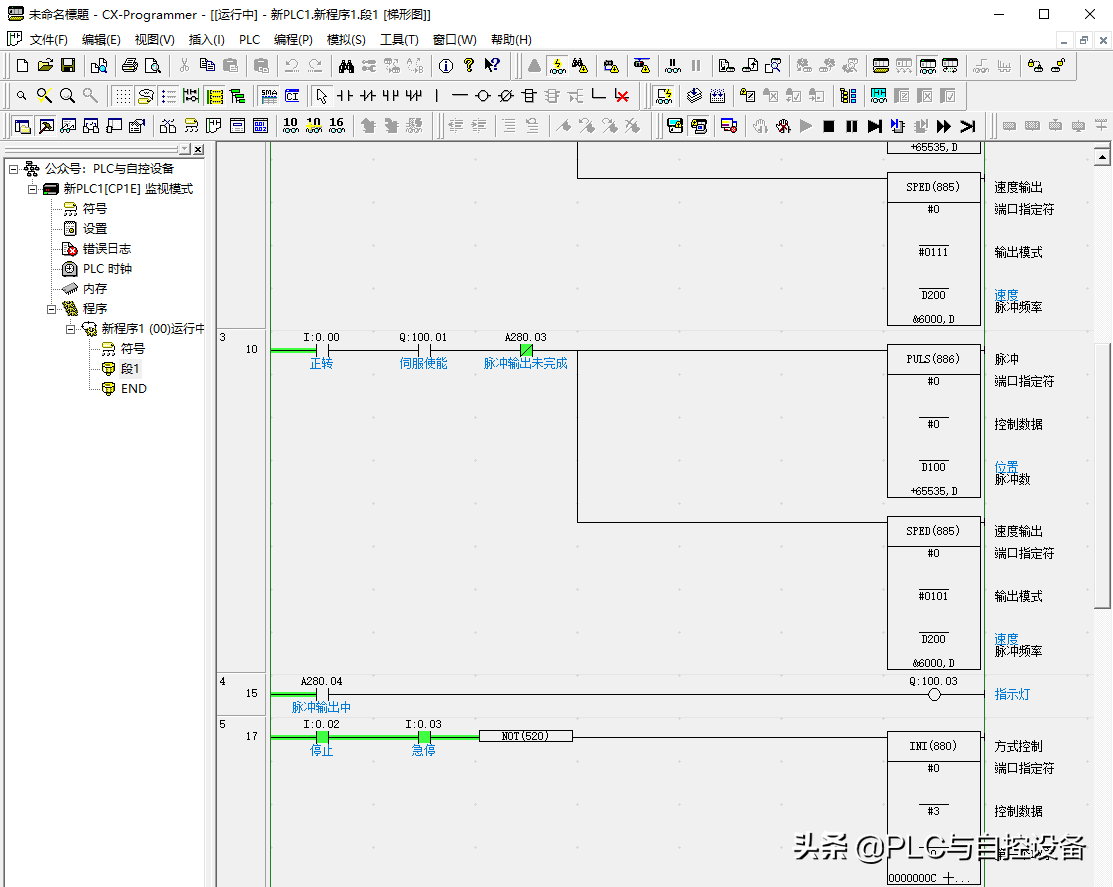Click the print preview icon
This screenshot has height=887, width=1113.
152,66
